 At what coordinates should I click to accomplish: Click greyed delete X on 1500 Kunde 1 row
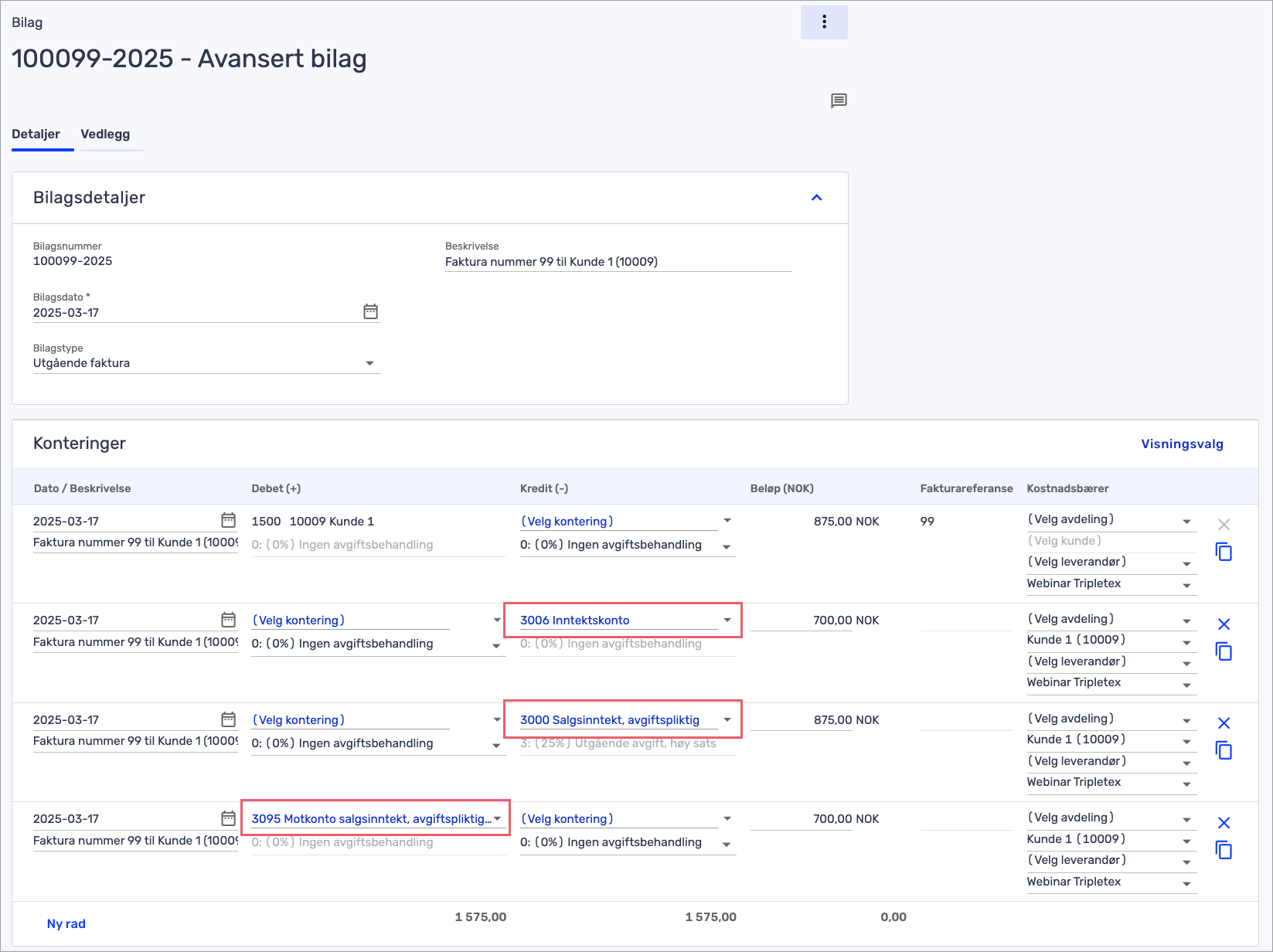coord(1224,525)
